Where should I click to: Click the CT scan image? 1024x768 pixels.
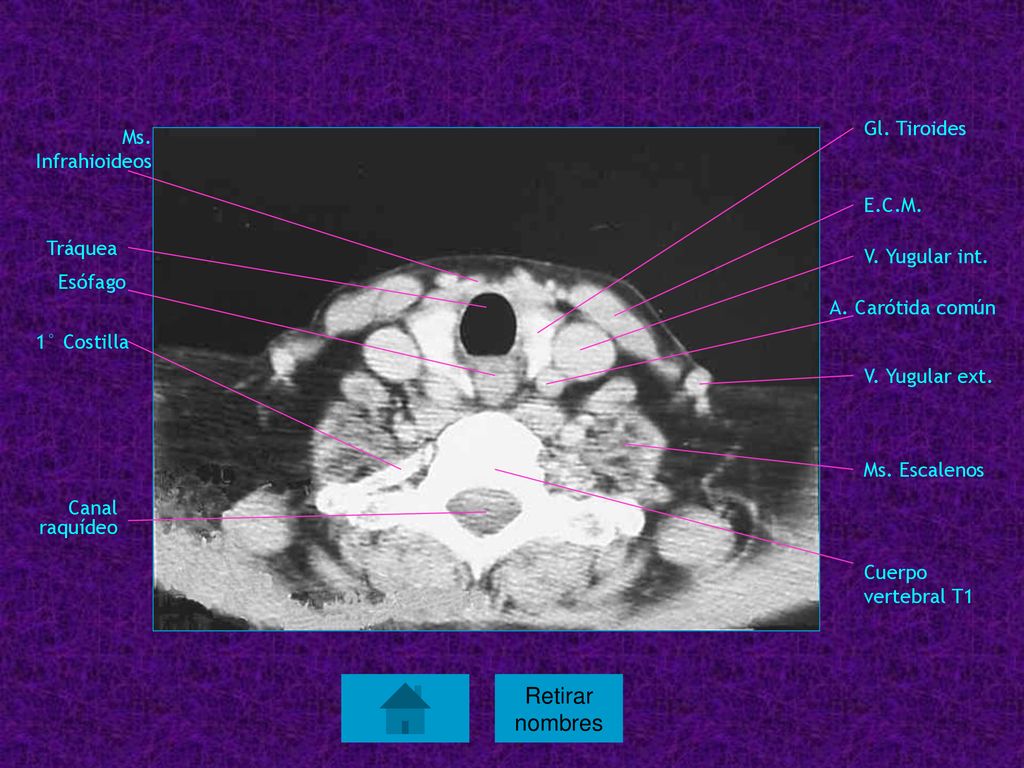pos(487,379)
